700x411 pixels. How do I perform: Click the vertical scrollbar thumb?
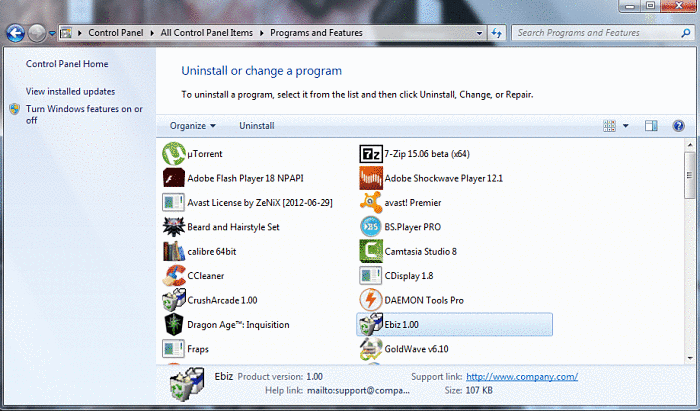tap(690, 175)
